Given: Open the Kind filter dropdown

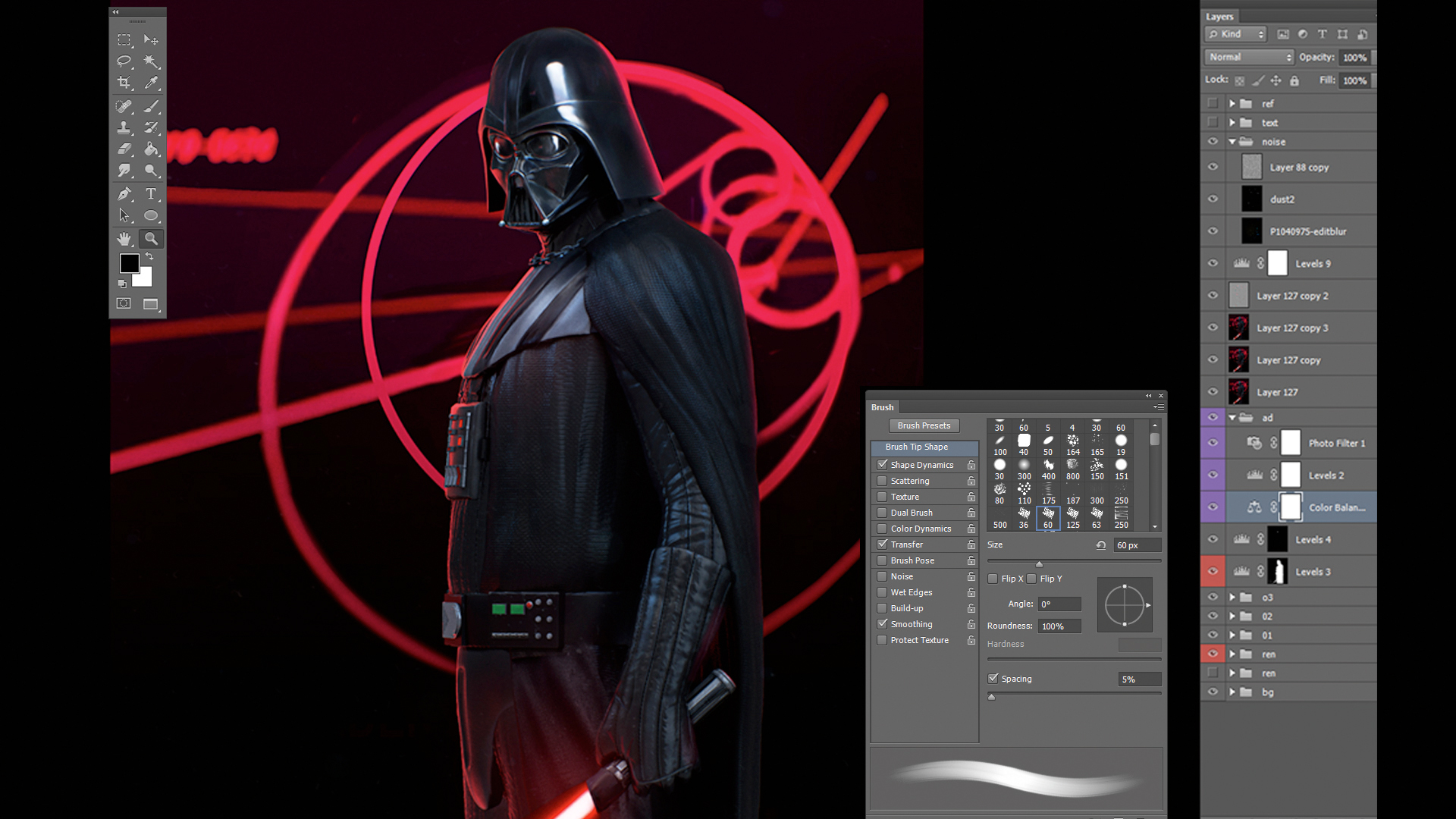Looking at the screenshot, I should (x=1235, y=34).
